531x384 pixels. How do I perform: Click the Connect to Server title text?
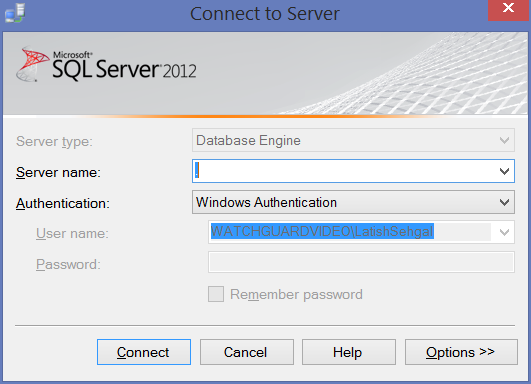pos(265,14)
